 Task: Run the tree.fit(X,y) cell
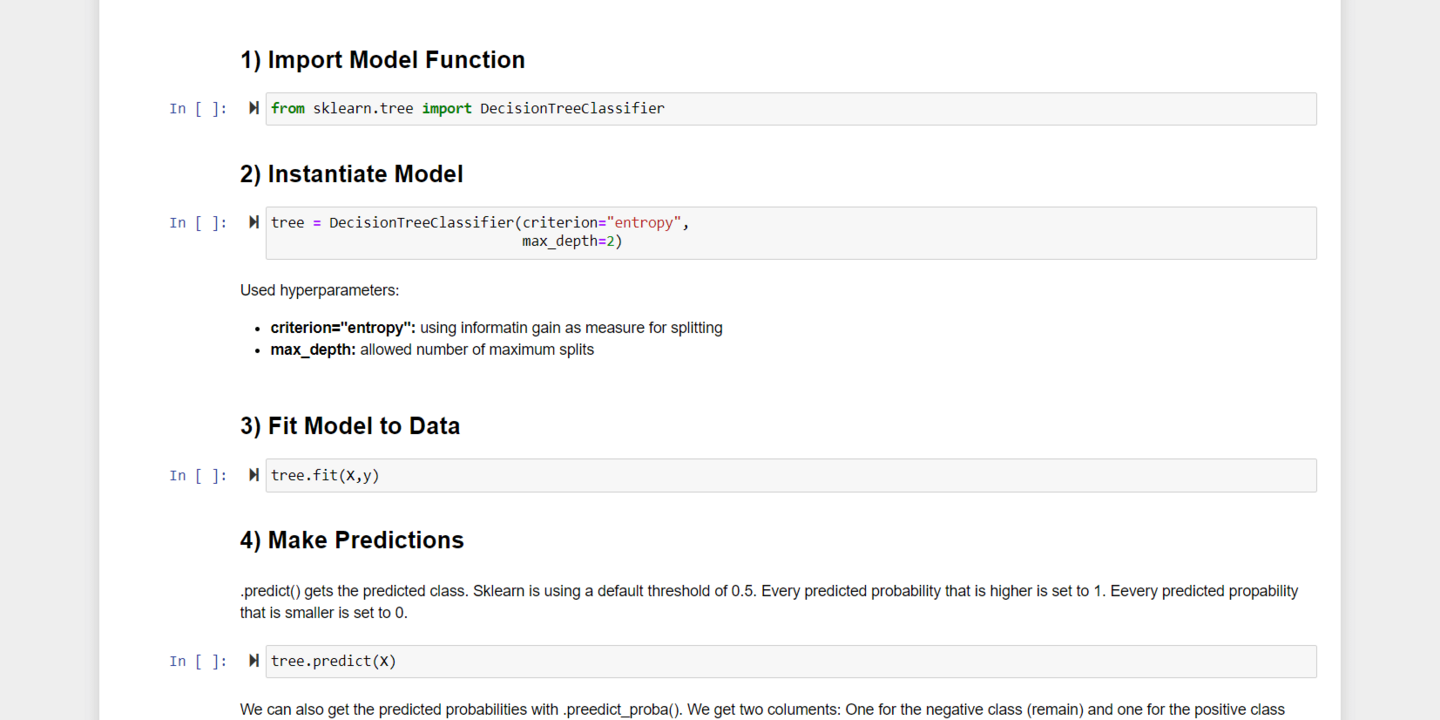click(x=254, y=475)
